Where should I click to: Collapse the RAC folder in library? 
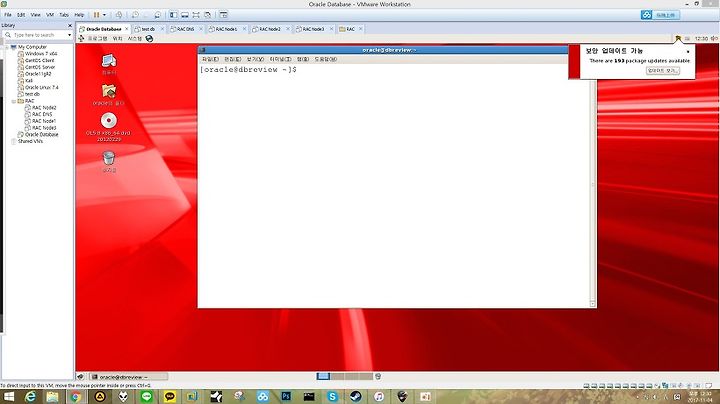pyautogui.click(x=14, y=101)
